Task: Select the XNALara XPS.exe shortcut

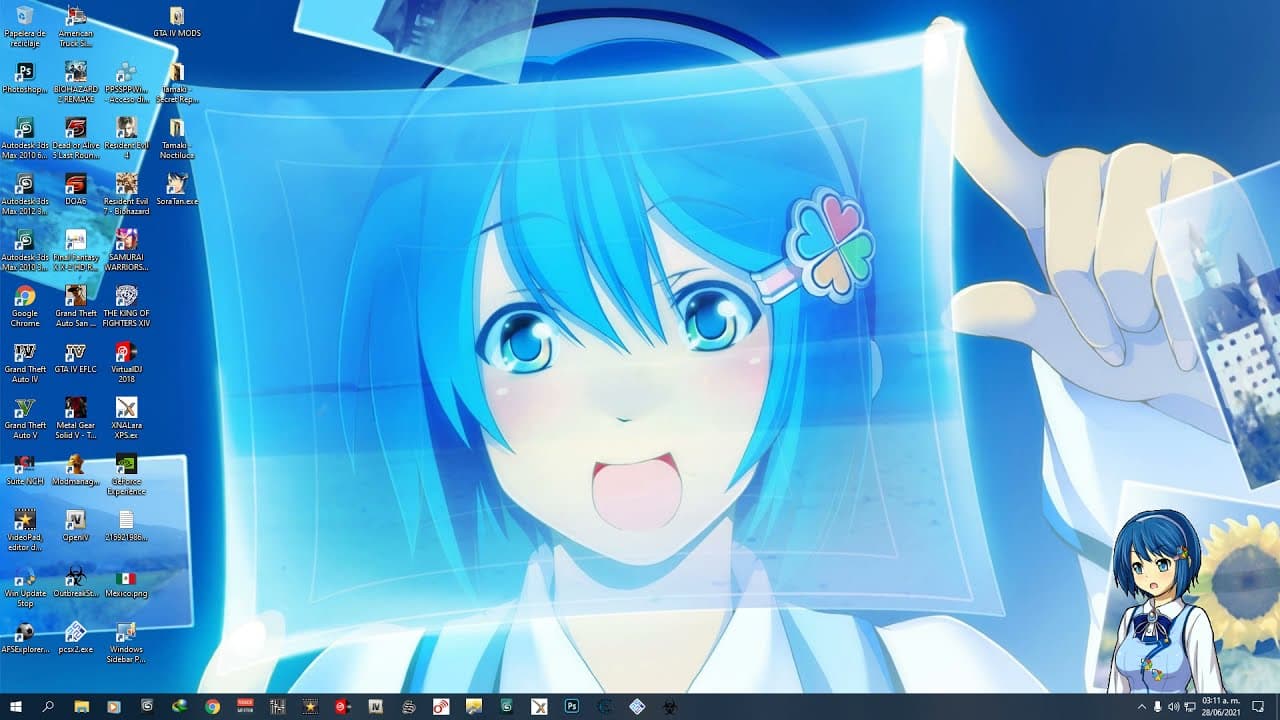Action: [127, 419]
